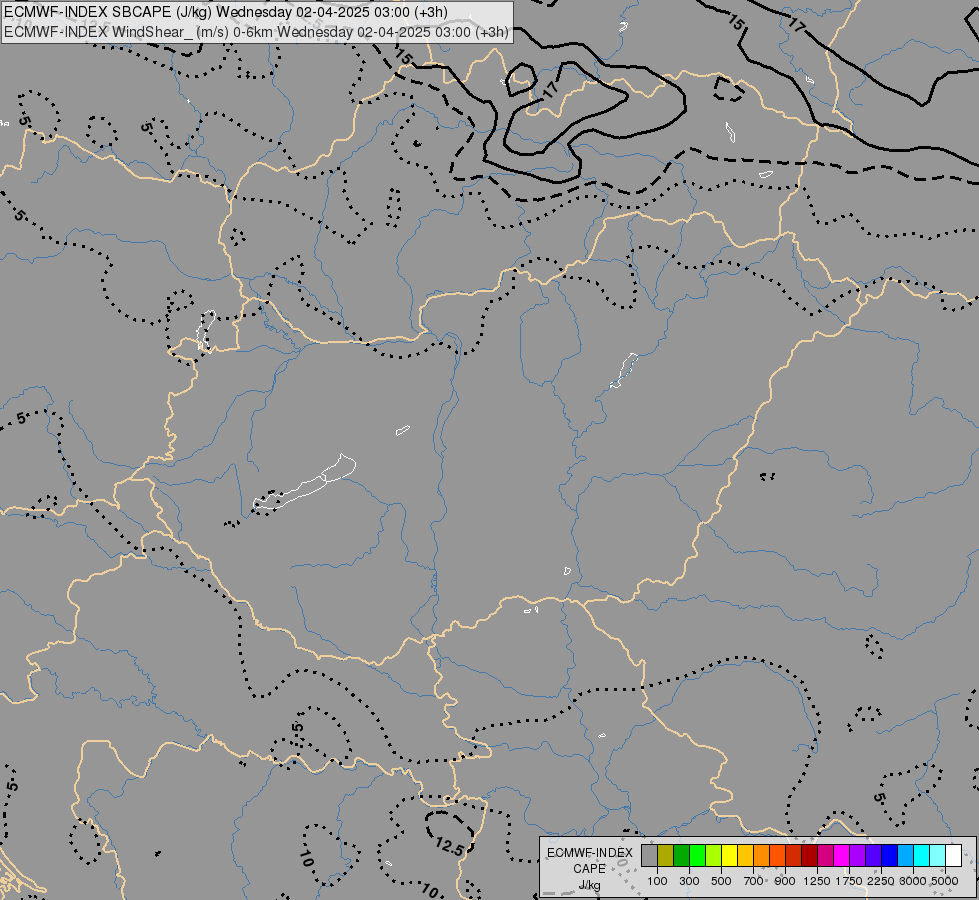The image size is (979, 900).
Task: Click the CAPE label in the legend
Action: click(x=589, y=869)
